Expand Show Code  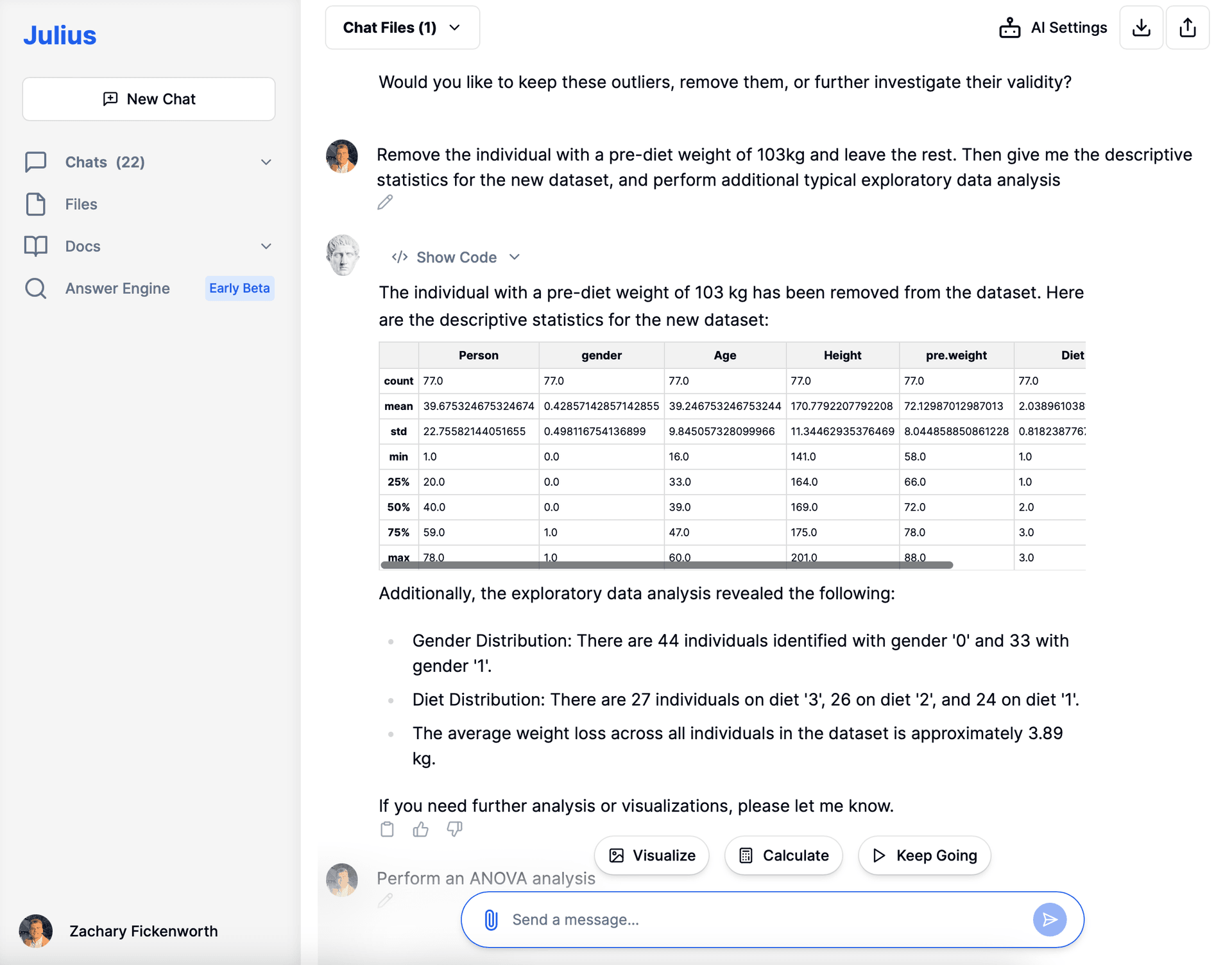click(456, 257)
